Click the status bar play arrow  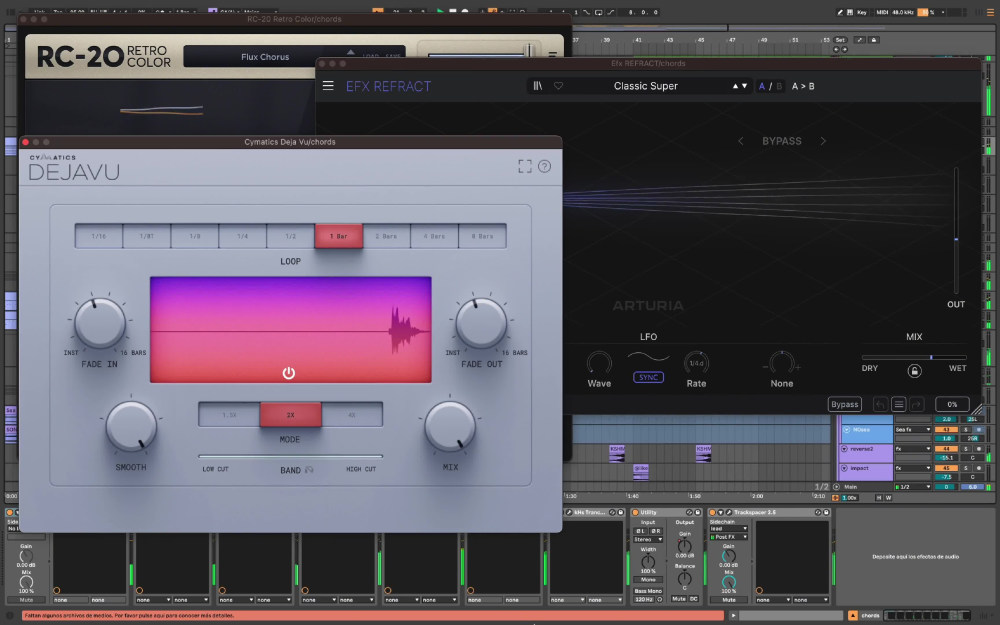tap(733, 615)
